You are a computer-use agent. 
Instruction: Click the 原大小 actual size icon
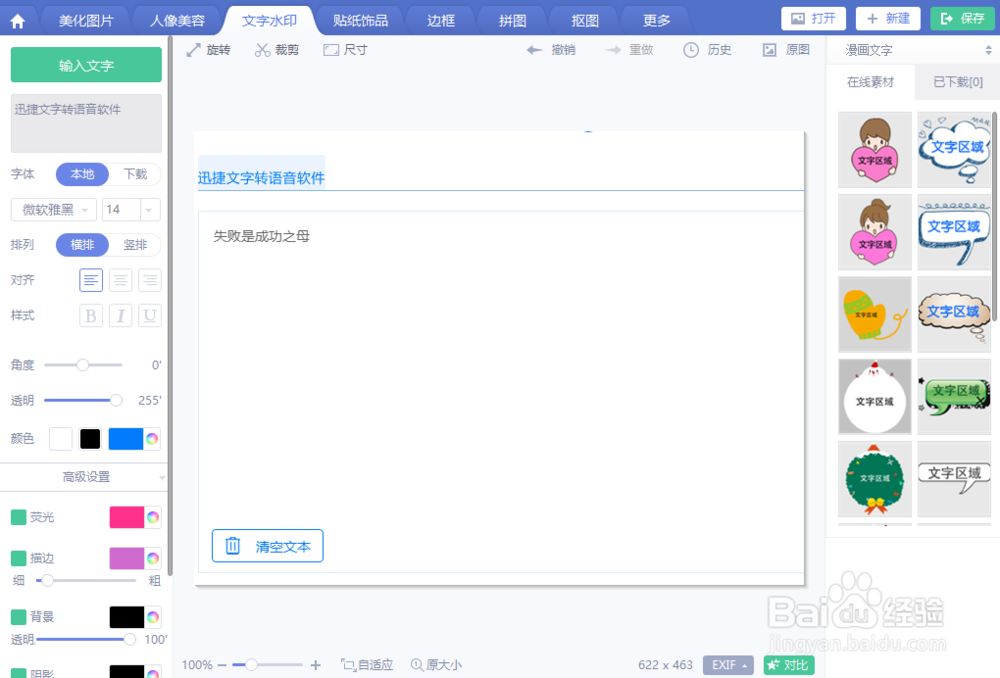coord(416,665)
